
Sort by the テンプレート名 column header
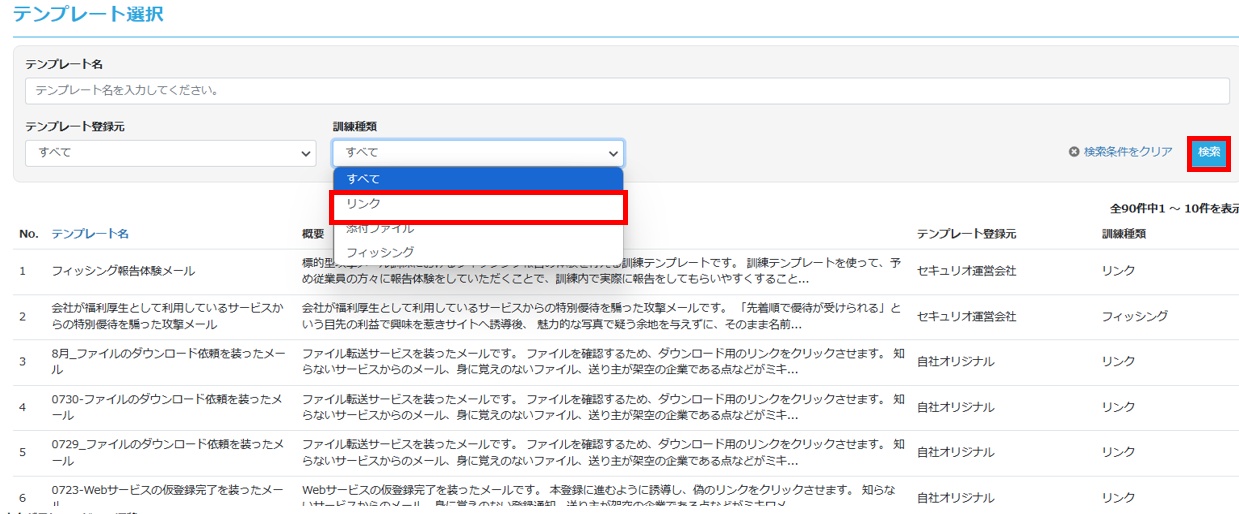tap(90, 234)
